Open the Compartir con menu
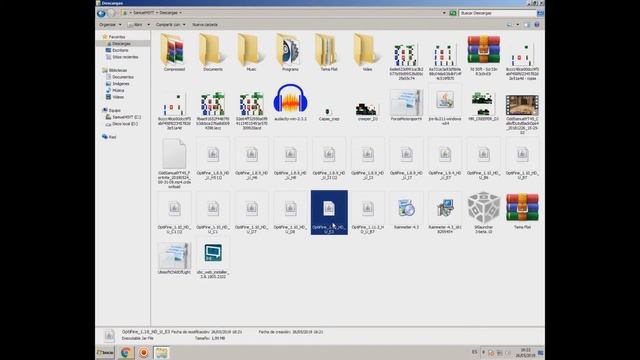The width and height of the screenshot is (640, 360). point(170,24)
